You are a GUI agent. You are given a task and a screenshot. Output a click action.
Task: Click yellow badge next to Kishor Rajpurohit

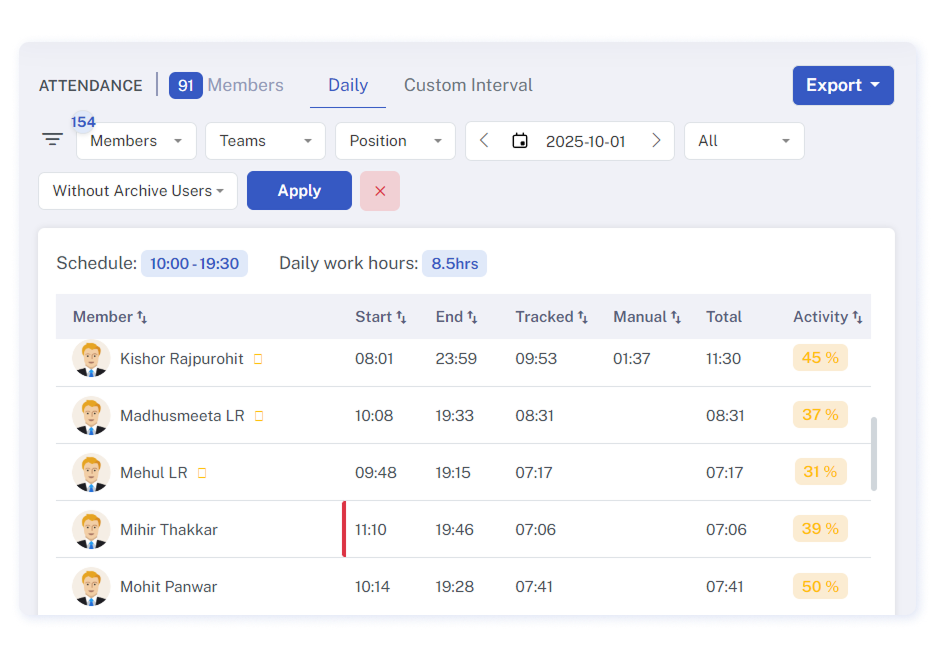[258, 359]
